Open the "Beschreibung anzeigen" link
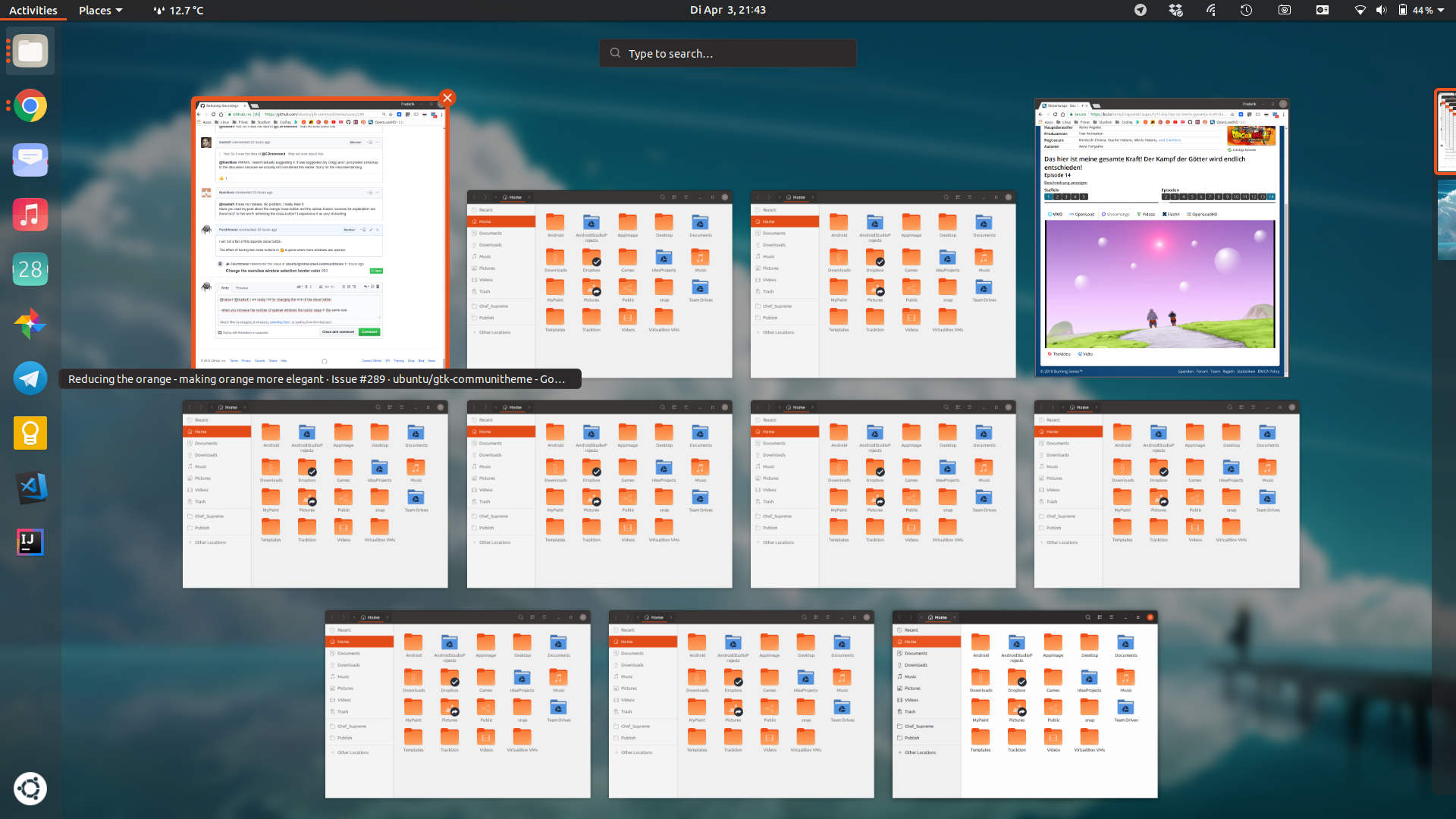The image size is (1456, 819). 1065,183
